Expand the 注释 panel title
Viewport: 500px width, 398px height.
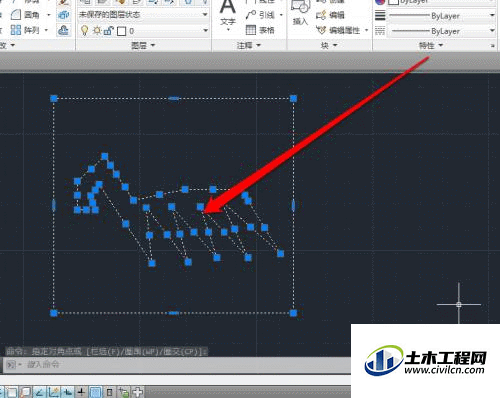point(249,45)
